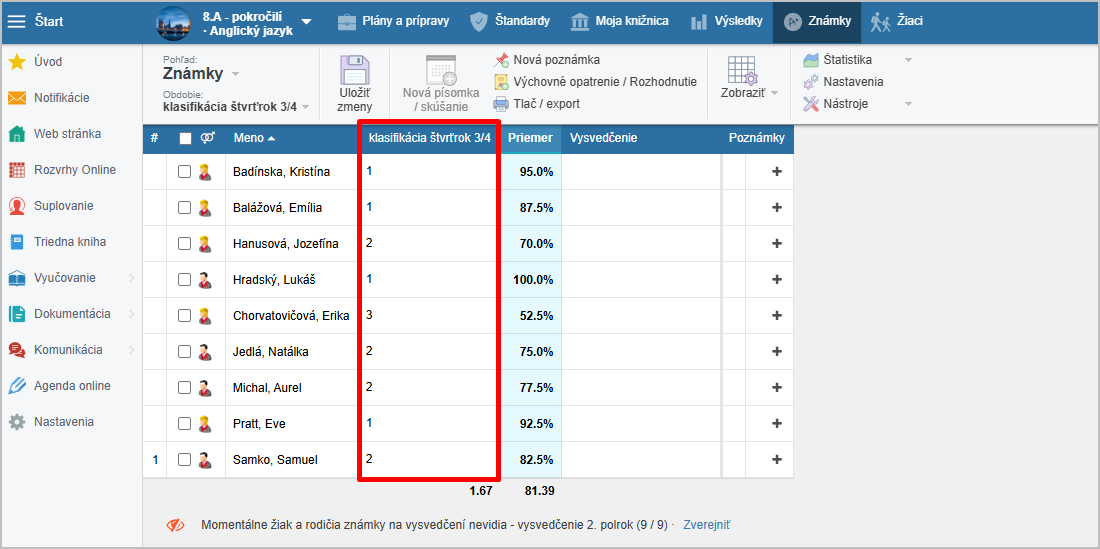The height and width of the screenshot is (549, 1100).
Task: Add note plus icon for Hradský, Lukáš
Action: point(777,280)
